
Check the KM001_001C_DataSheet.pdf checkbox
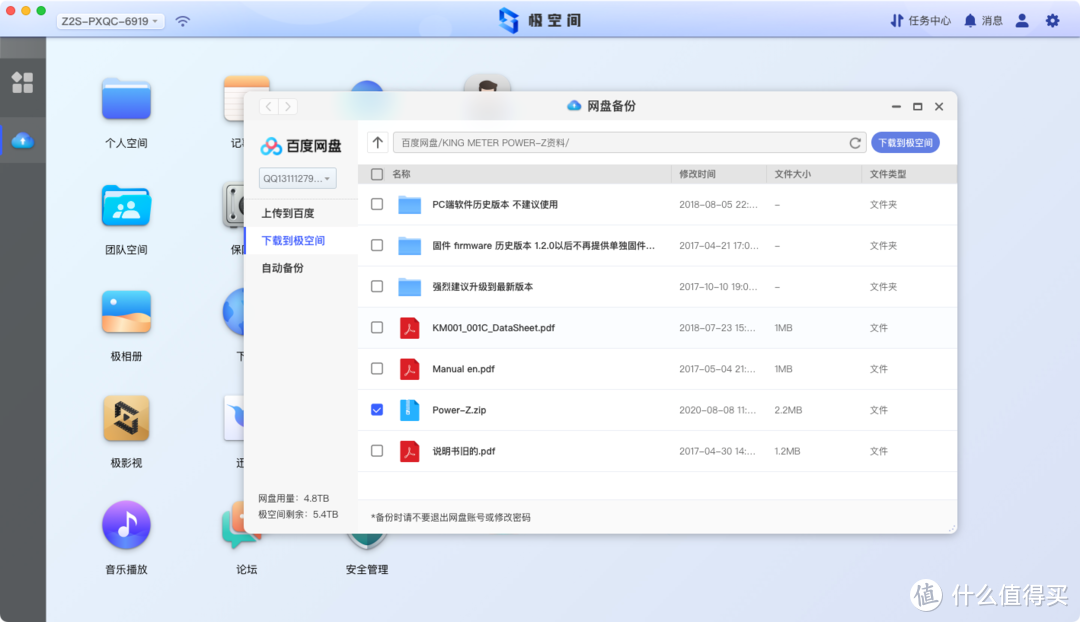(x=376, y=327)
